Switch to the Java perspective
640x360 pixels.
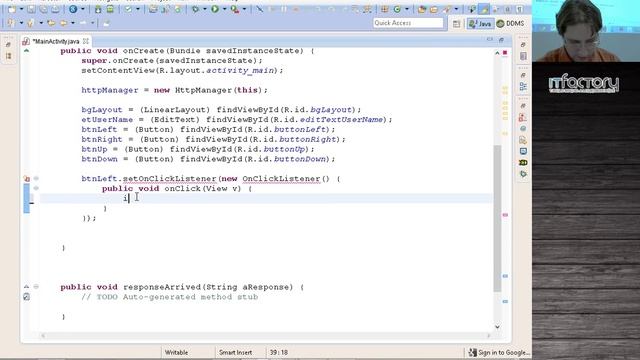pyautogui.click(x=480, y=24)
